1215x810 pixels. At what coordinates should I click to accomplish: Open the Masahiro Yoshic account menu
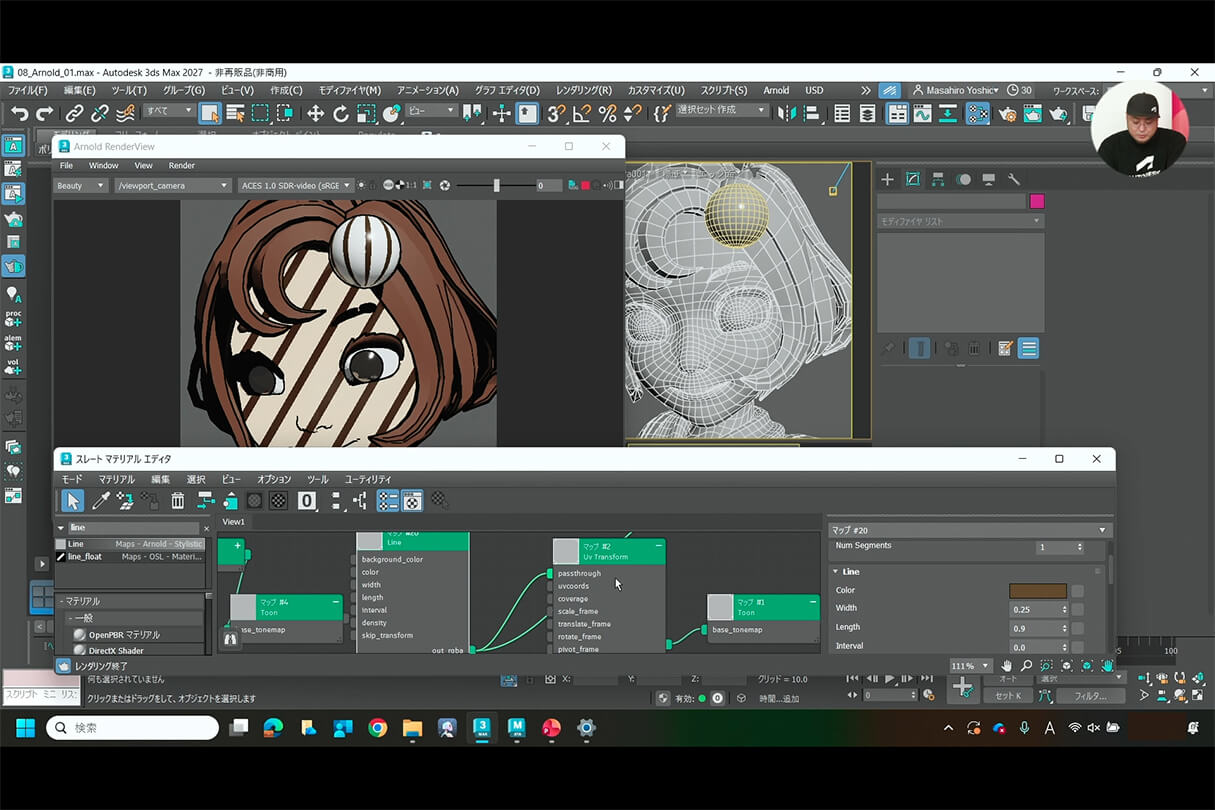pos(955,90)
